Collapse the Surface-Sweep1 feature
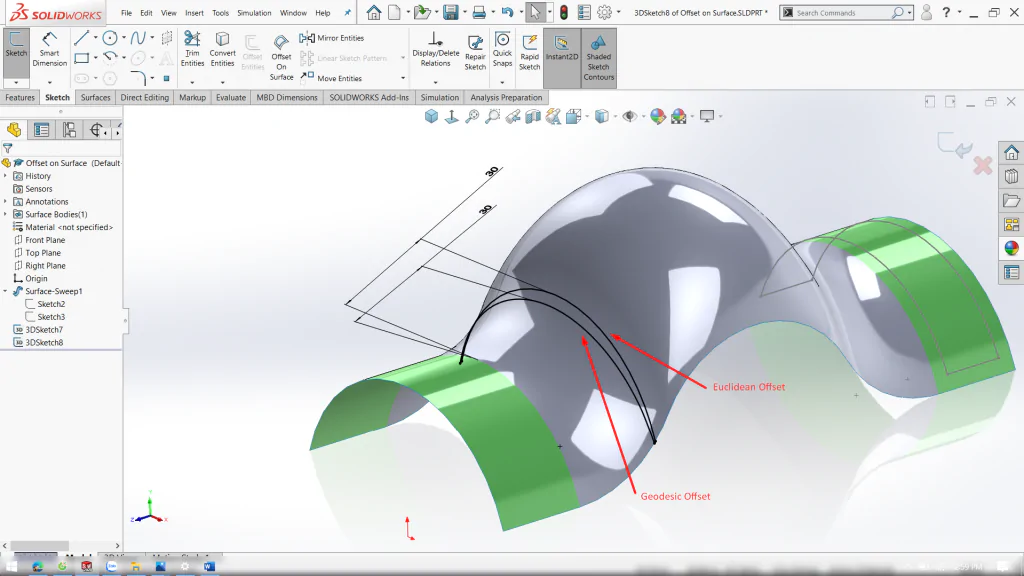 click(x=6, y=291)
